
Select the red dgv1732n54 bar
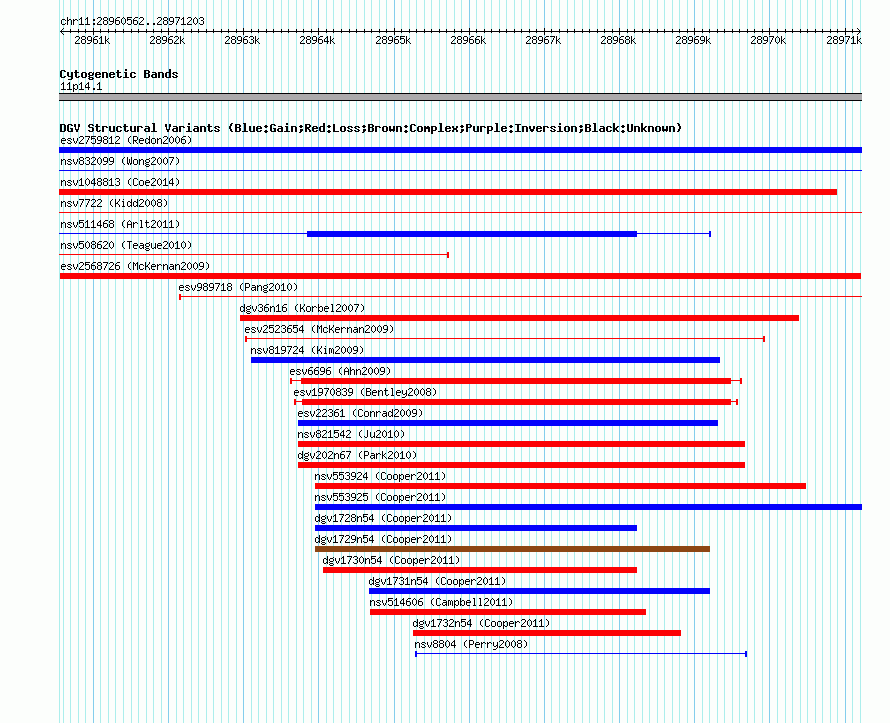pos(547,633)
